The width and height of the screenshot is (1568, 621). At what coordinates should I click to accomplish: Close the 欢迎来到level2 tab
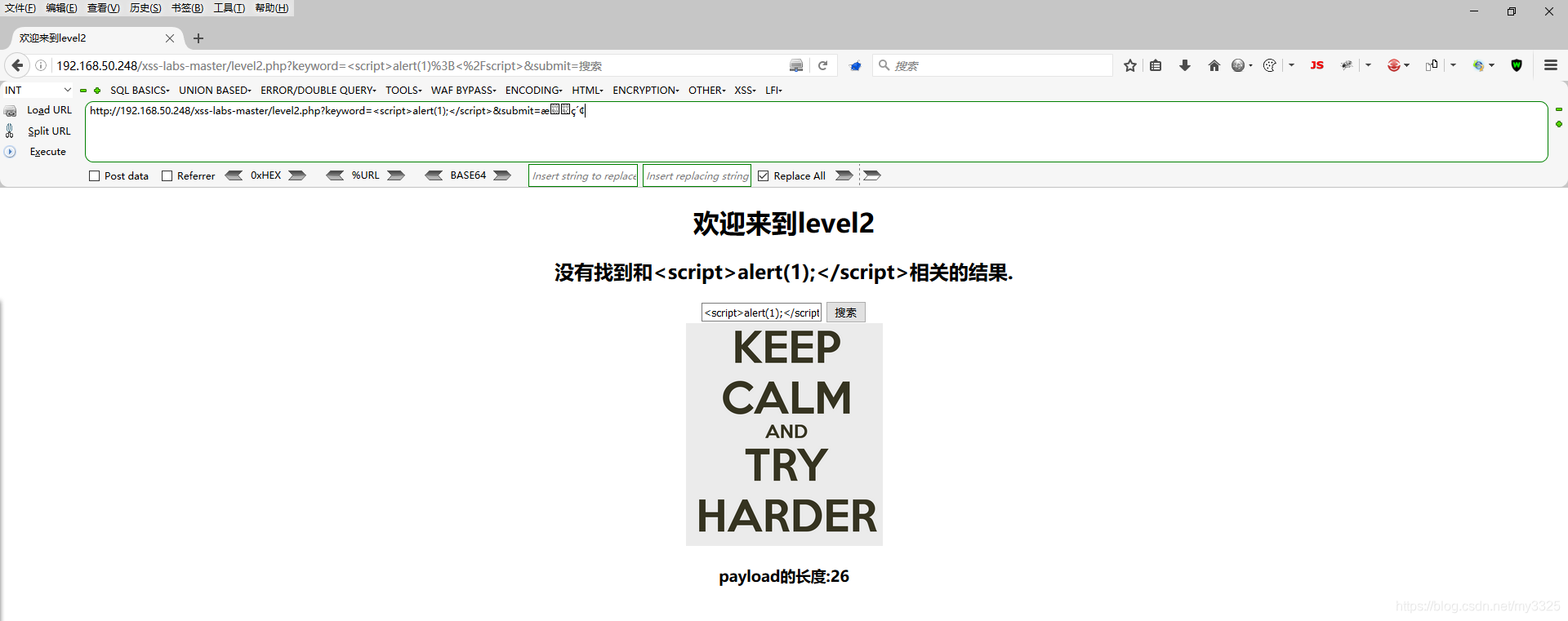[x=170, y=38]
